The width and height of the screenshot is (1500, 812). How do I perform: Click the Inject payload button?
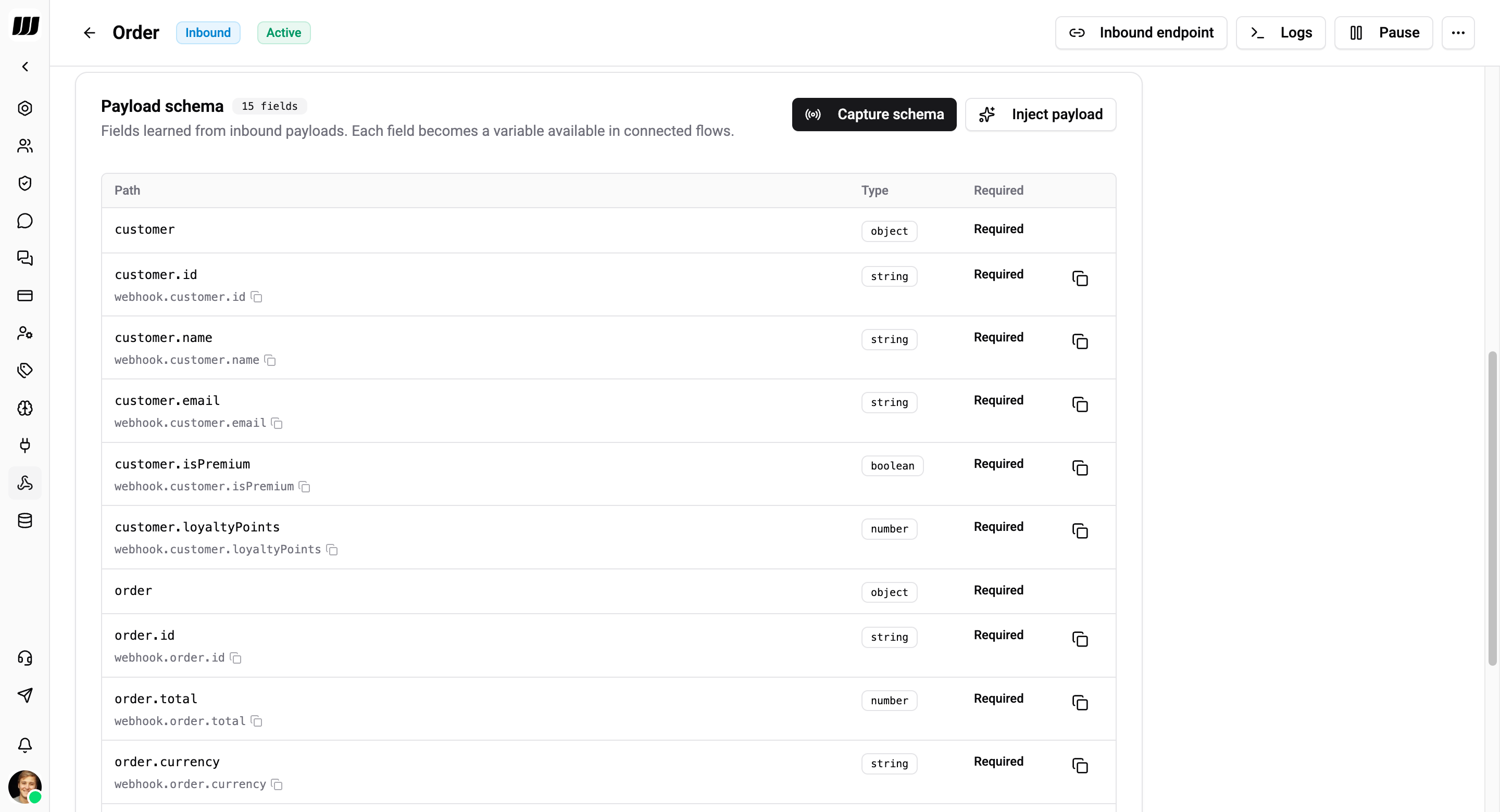pyautogui.click(x=1041, y=114)
